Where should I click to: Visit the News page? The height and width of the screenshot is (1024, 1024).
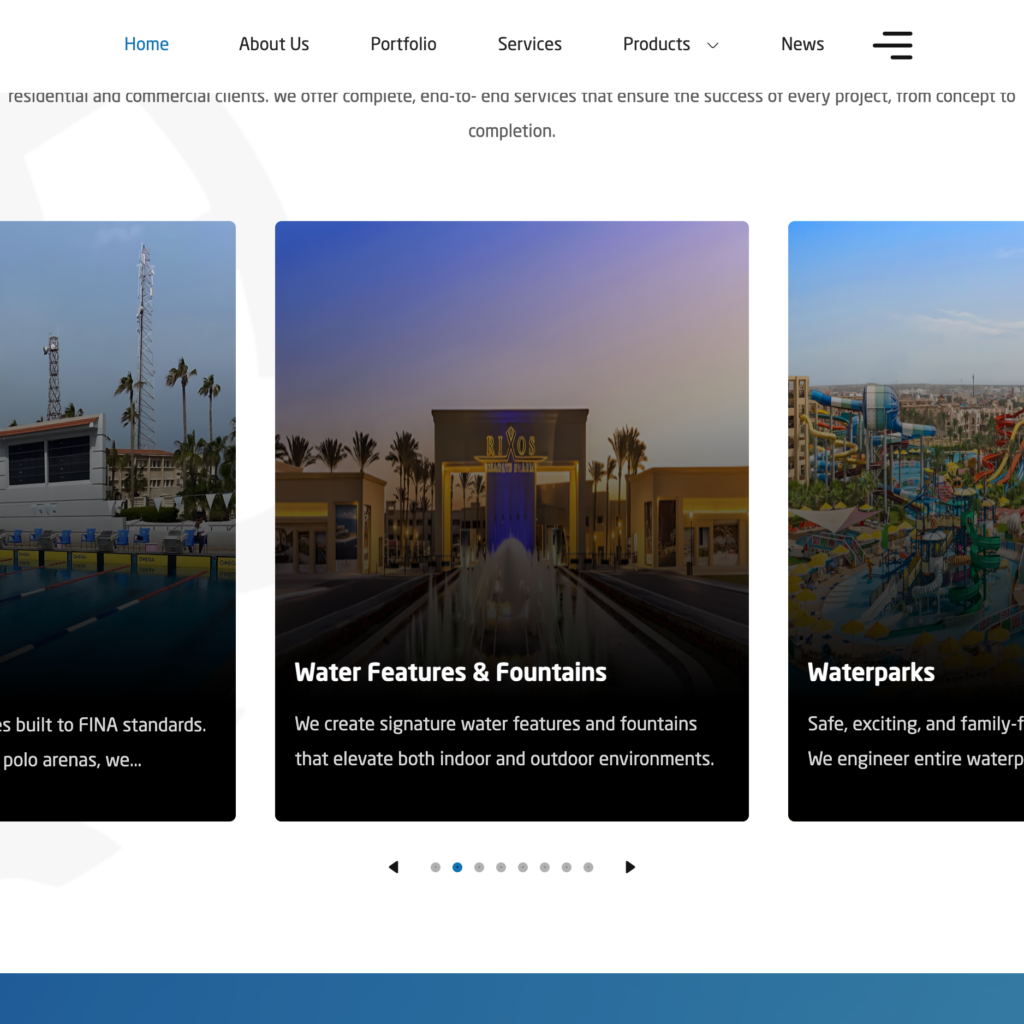pyautogui.click(x=802, y=44)
